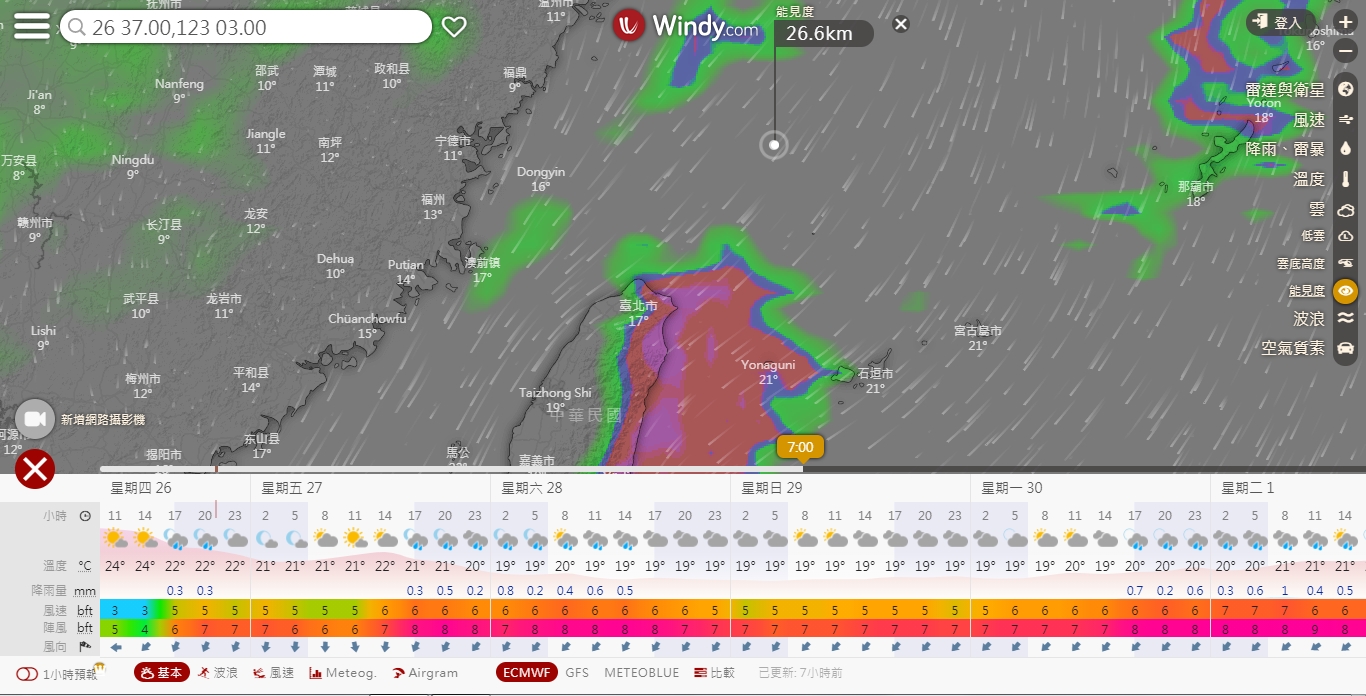Click the search magnifier icon

(77, 28)
